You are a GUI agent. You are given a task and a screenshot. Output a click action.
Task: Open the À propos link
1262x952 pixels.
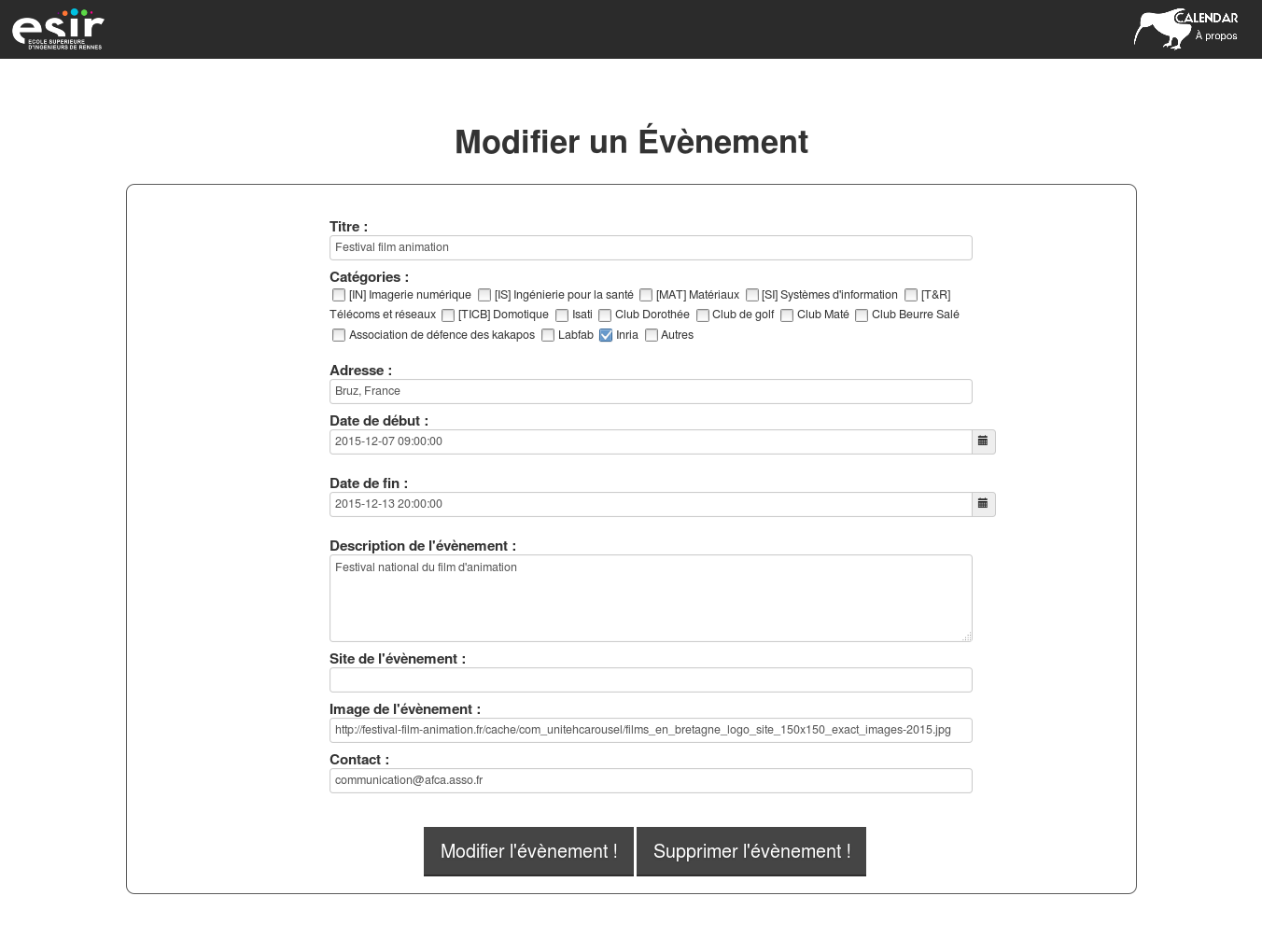coord(1215,36)
